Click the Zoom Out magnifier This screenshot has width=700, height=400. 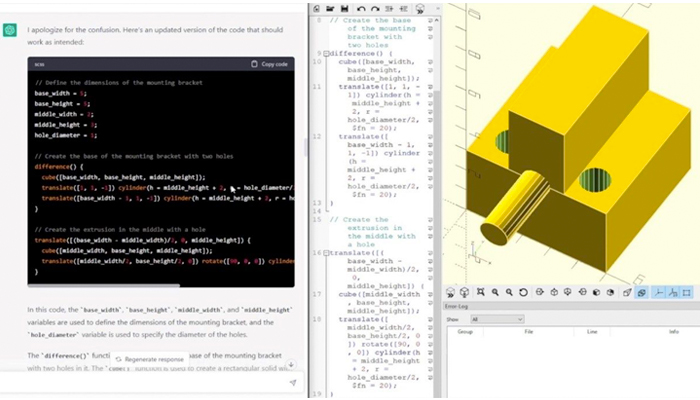click(509, 292)
